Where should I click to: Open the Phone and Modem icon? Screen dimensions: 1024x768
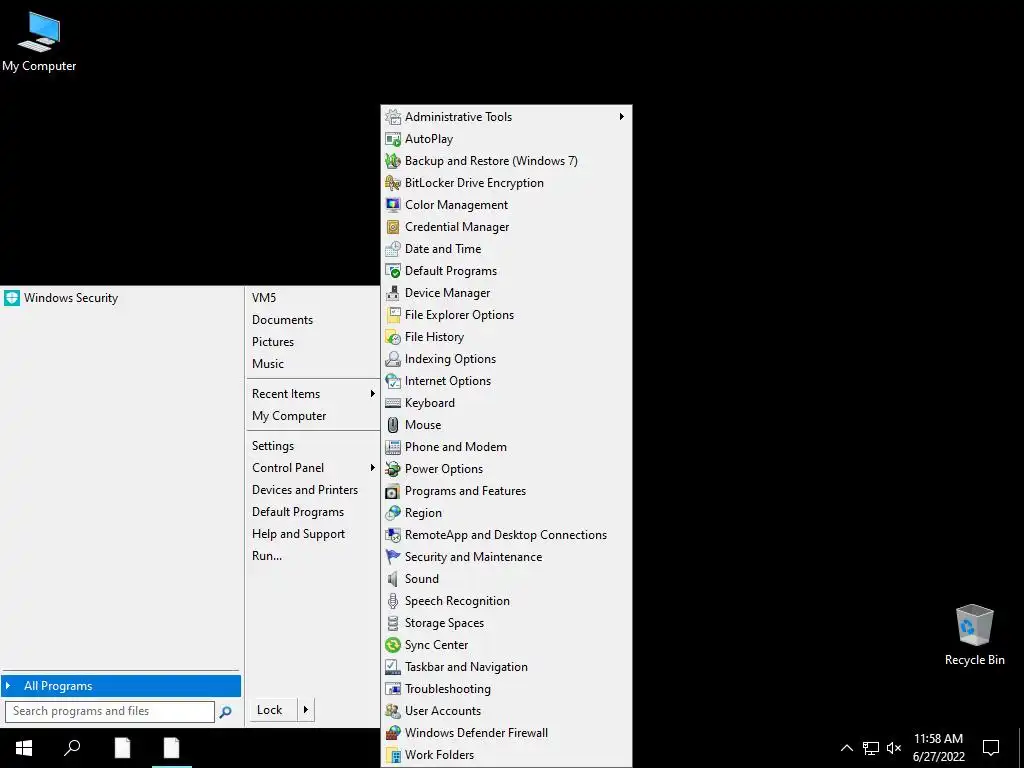tap(392, 447)
